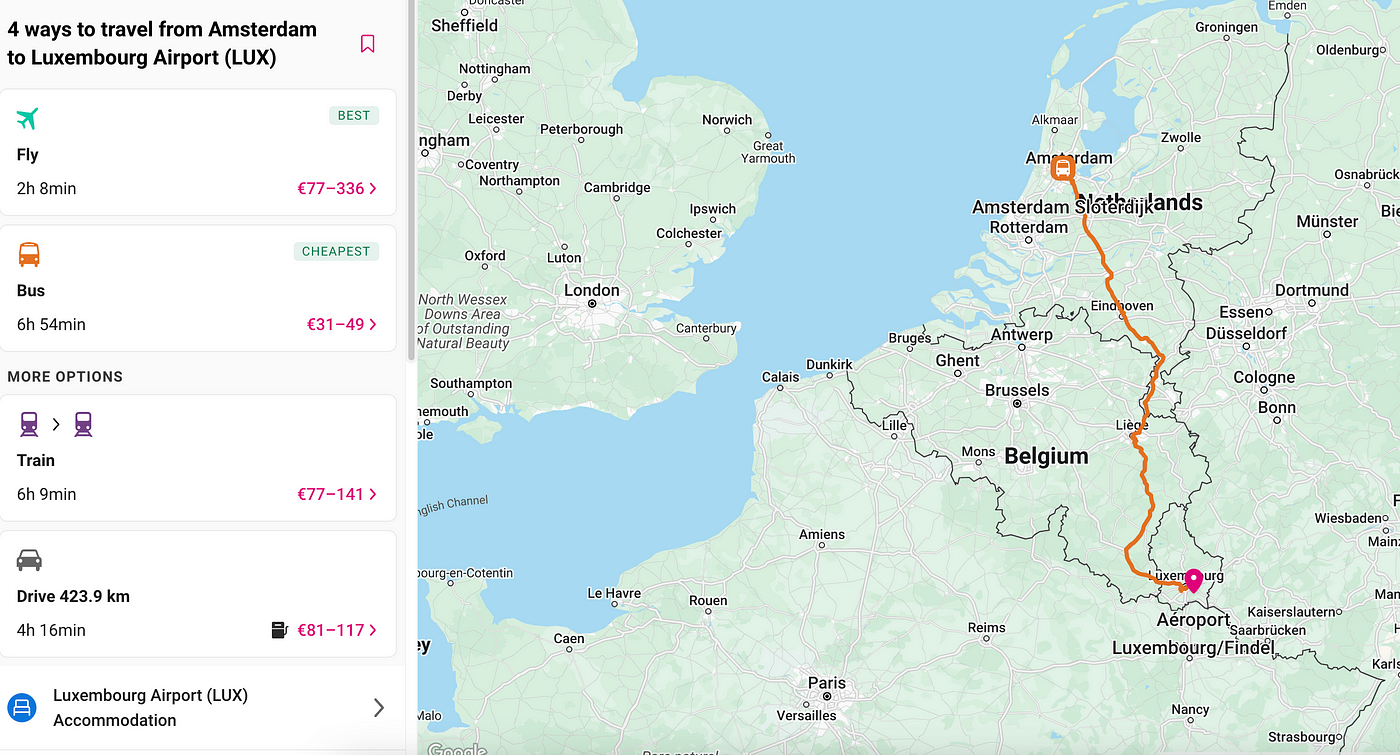
Task: Click the orange bus marker at Amsterdam on map
Action: click(1062, 169)
